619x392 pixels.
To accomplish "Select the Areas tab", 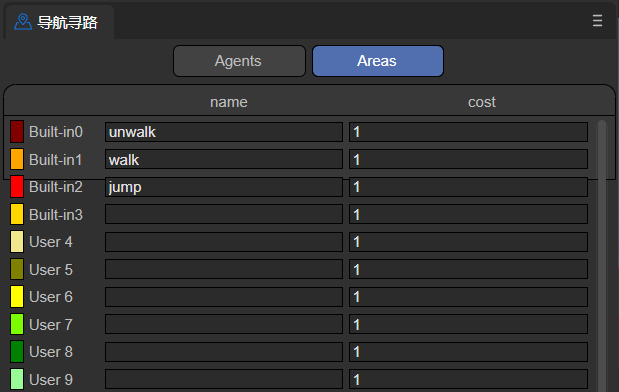I will pos(378,61).
